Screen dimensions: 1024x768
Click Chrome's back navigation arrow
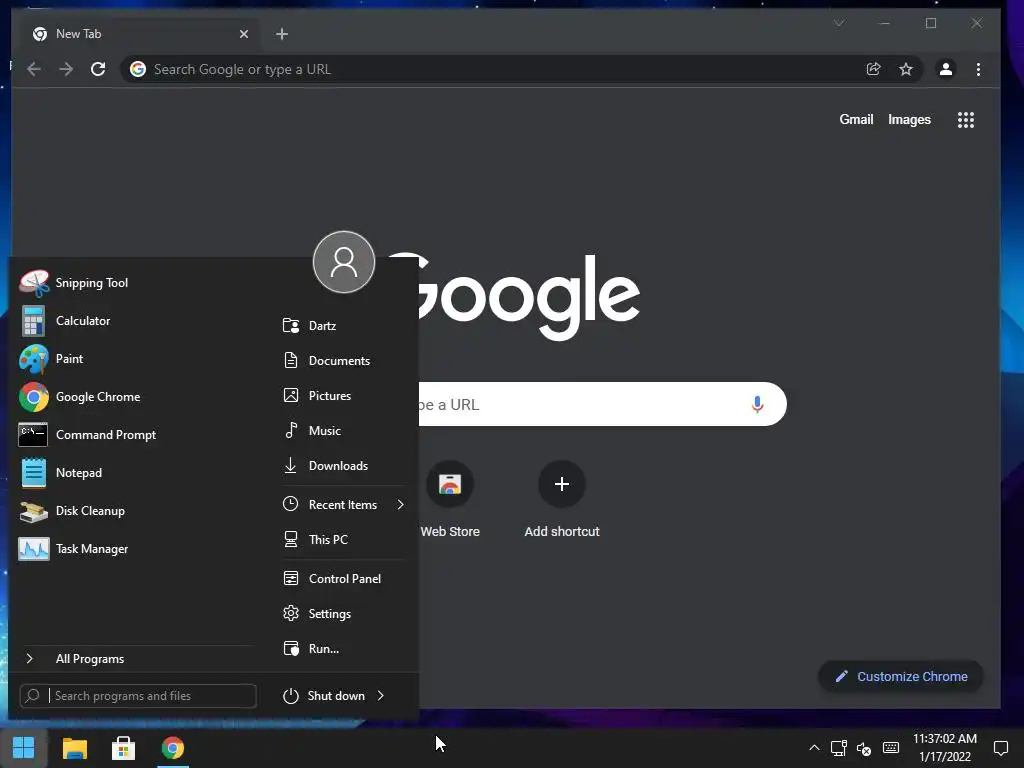coord(34,69)
